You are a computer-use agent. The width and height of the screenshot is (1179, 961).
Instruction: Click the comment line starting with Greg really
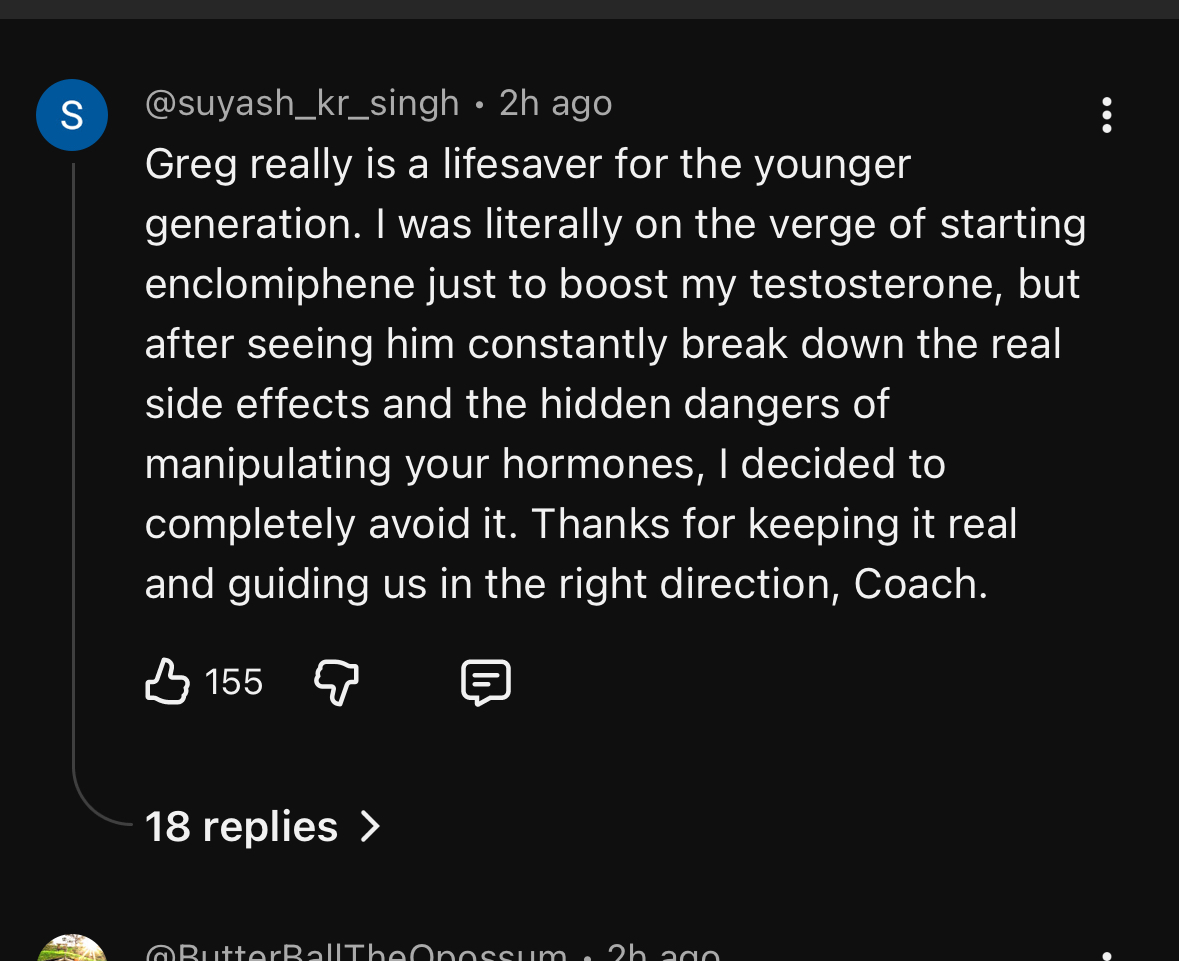528,165
